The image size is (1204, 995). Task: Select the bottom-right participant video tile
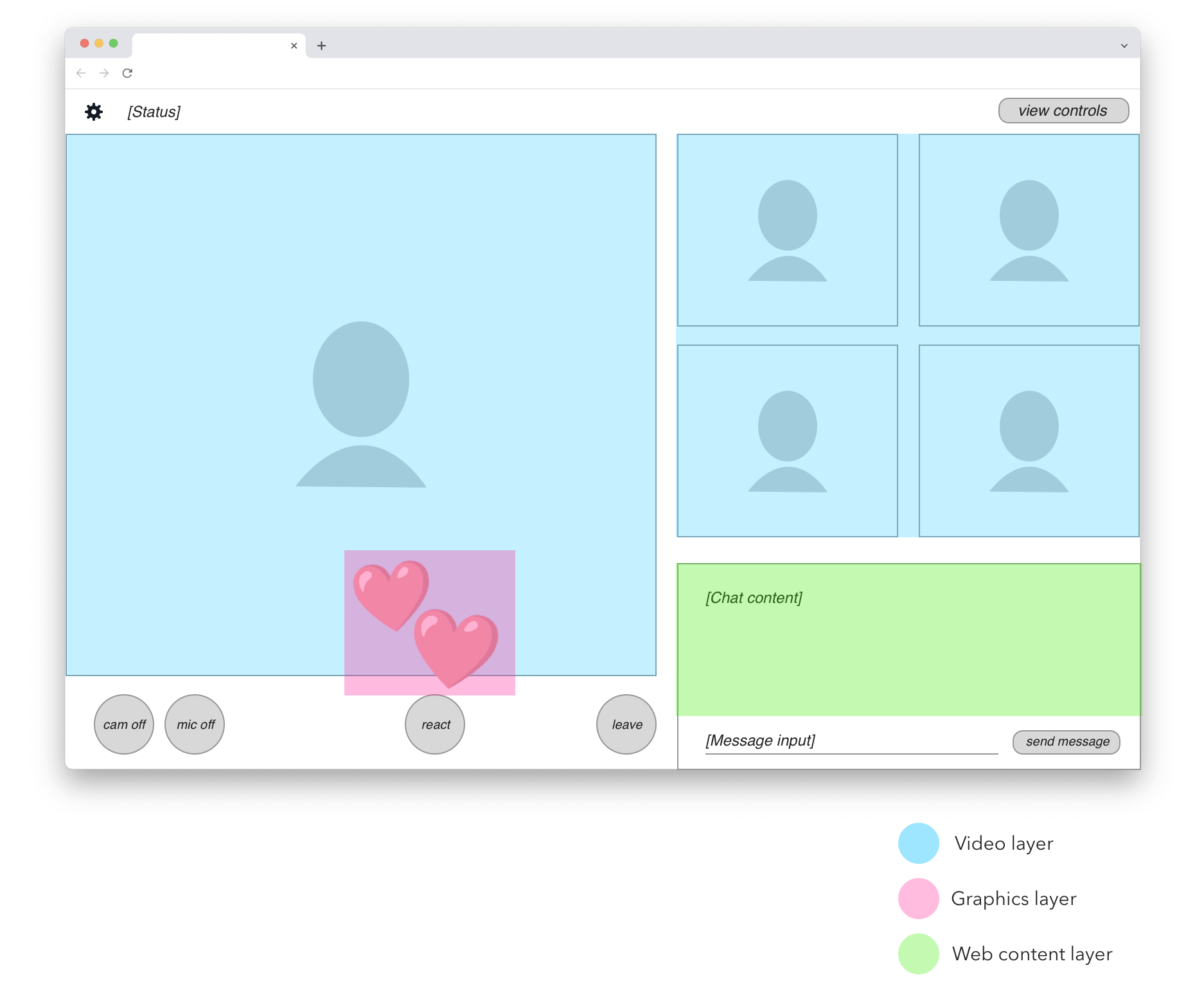point(1029,441)
